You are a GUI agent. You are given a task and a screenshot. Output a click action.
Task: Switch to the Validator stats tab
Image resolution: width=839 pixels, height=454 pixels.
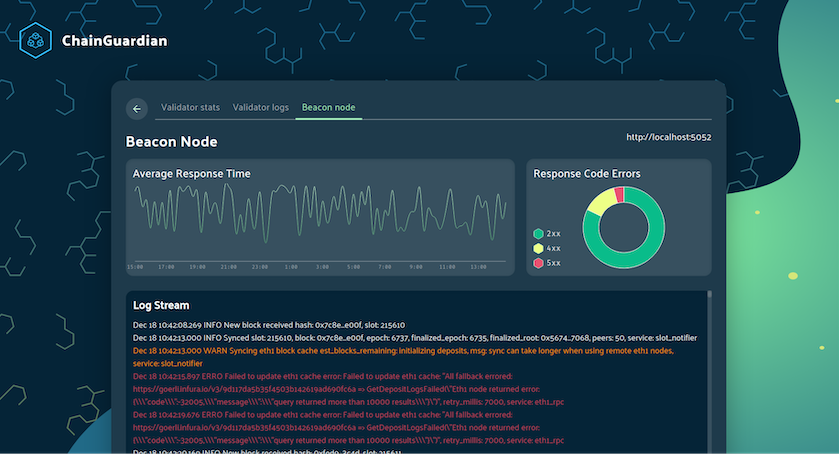(x=190, y=108)
